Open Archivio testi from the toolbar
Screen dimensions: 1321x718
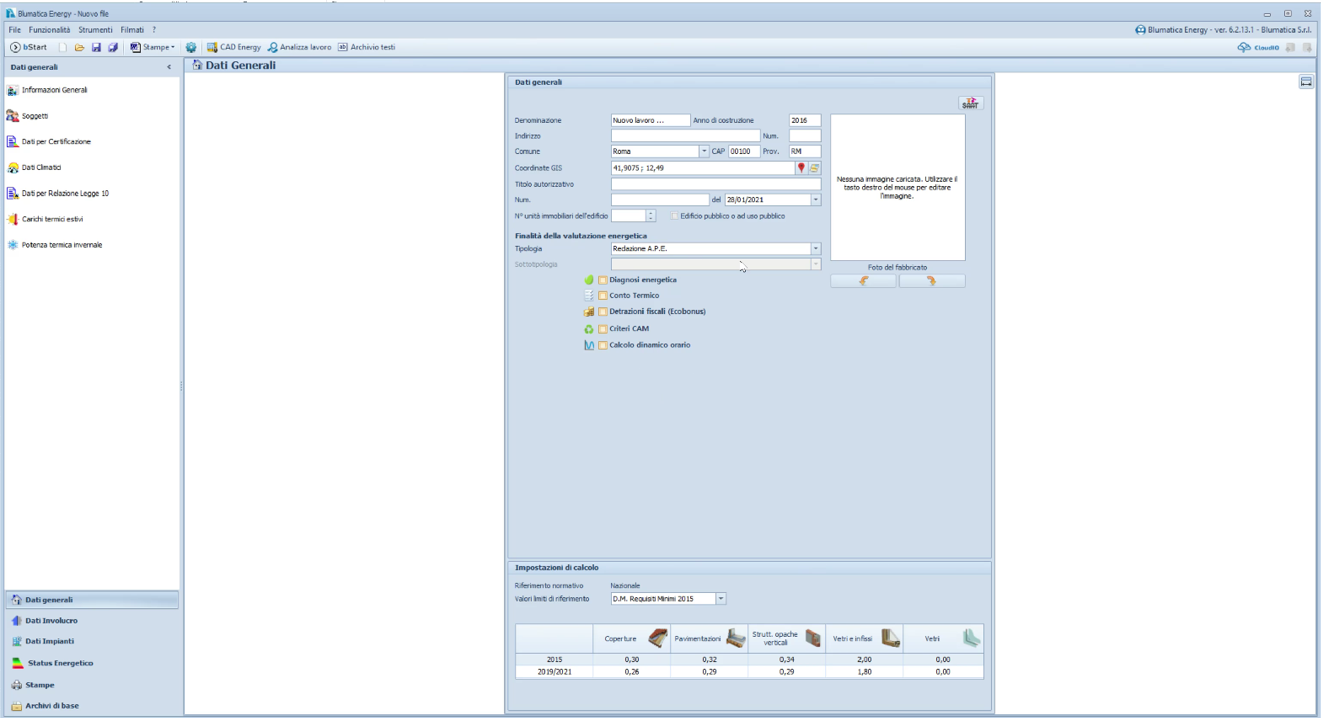[367, 47]
